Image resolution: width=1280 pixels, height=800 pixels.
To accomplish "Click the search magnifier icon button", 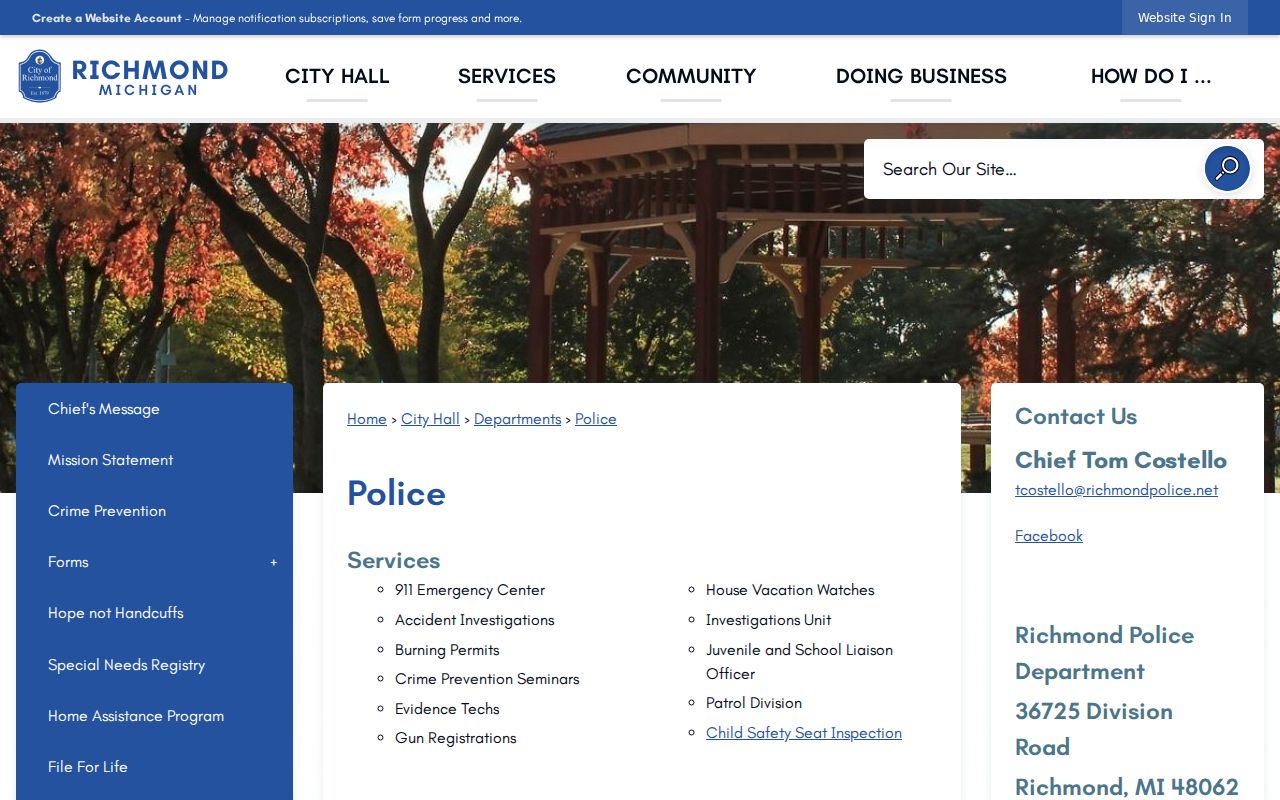I will [x=1227, y=169].
